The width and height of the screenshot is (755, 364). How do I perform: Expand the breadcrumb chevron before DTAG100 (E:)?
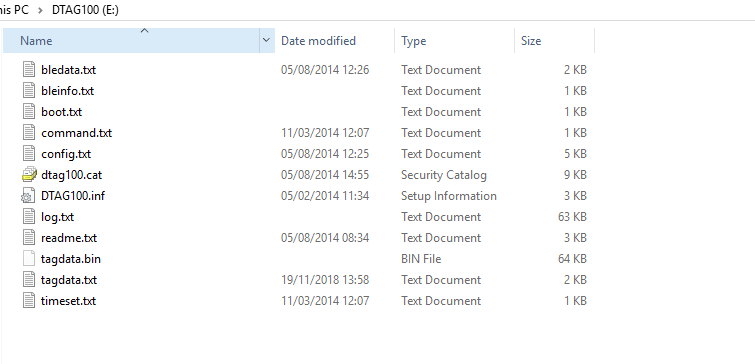(x=40, y=11)
